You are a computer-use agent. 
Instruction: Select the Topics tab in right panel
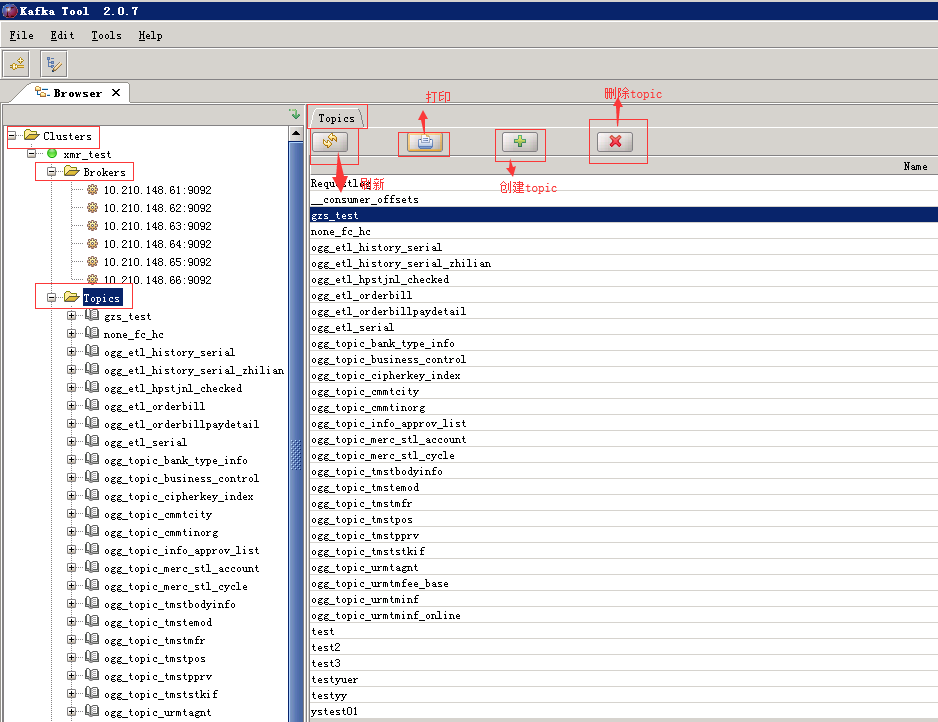(336, 118)
